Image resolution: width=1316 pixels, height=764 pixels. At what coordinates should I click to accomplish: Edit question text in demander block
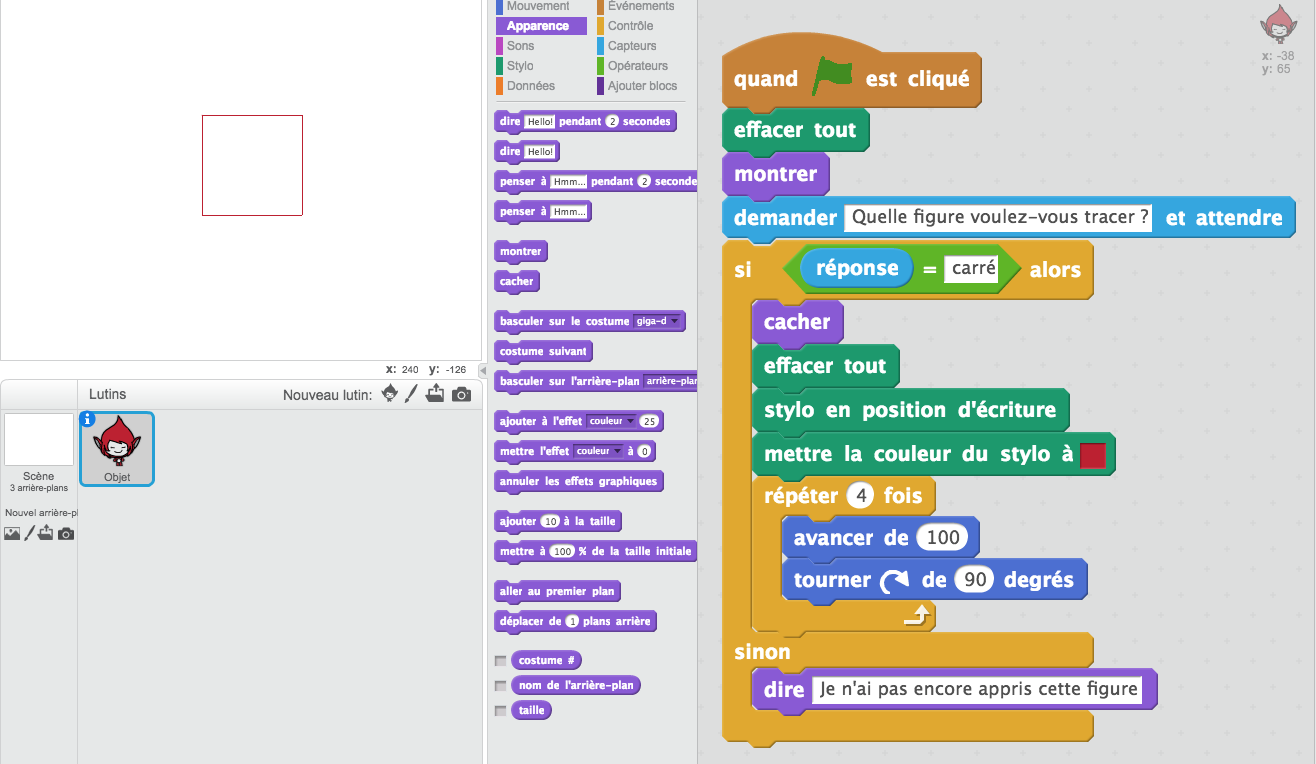coord(999,217)
